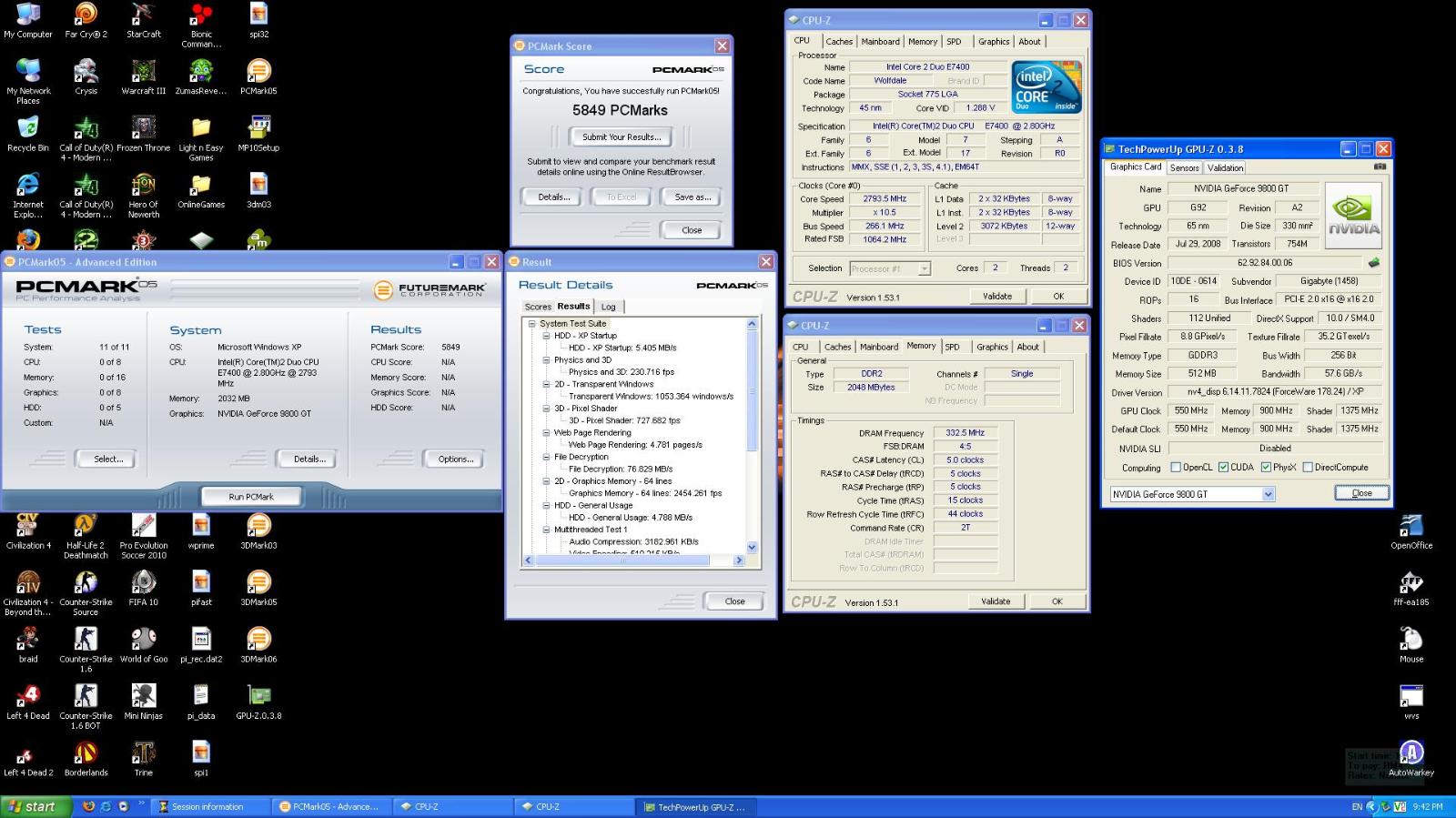The height and width of the screenshot is (818, 1456).
Task: Open the 3DMark06 desktop shortcut
Action: pos(258,645)
